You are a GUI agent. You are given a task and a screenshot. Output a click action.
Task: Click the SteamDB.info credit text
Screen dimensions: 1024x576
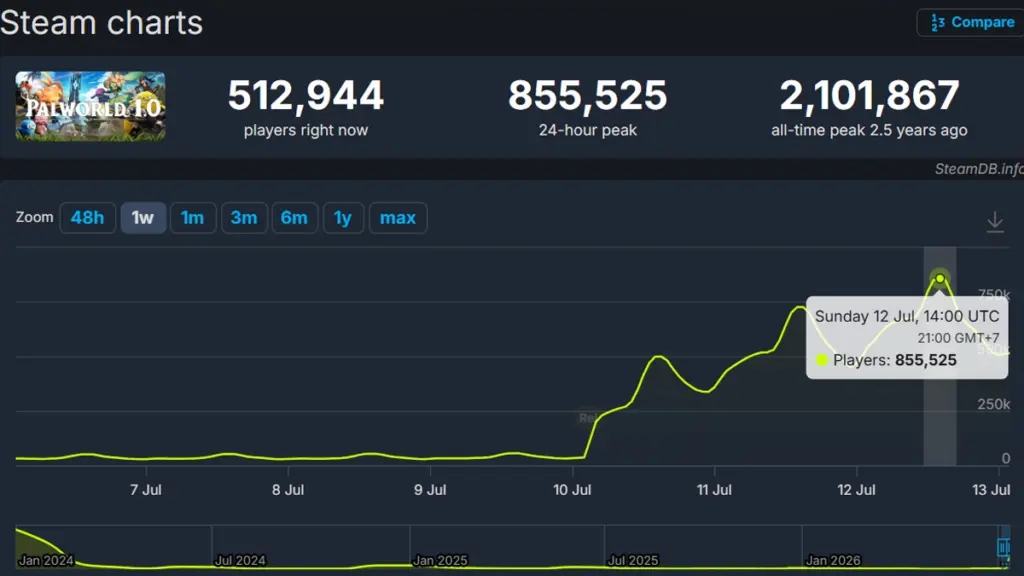[979, 168]
